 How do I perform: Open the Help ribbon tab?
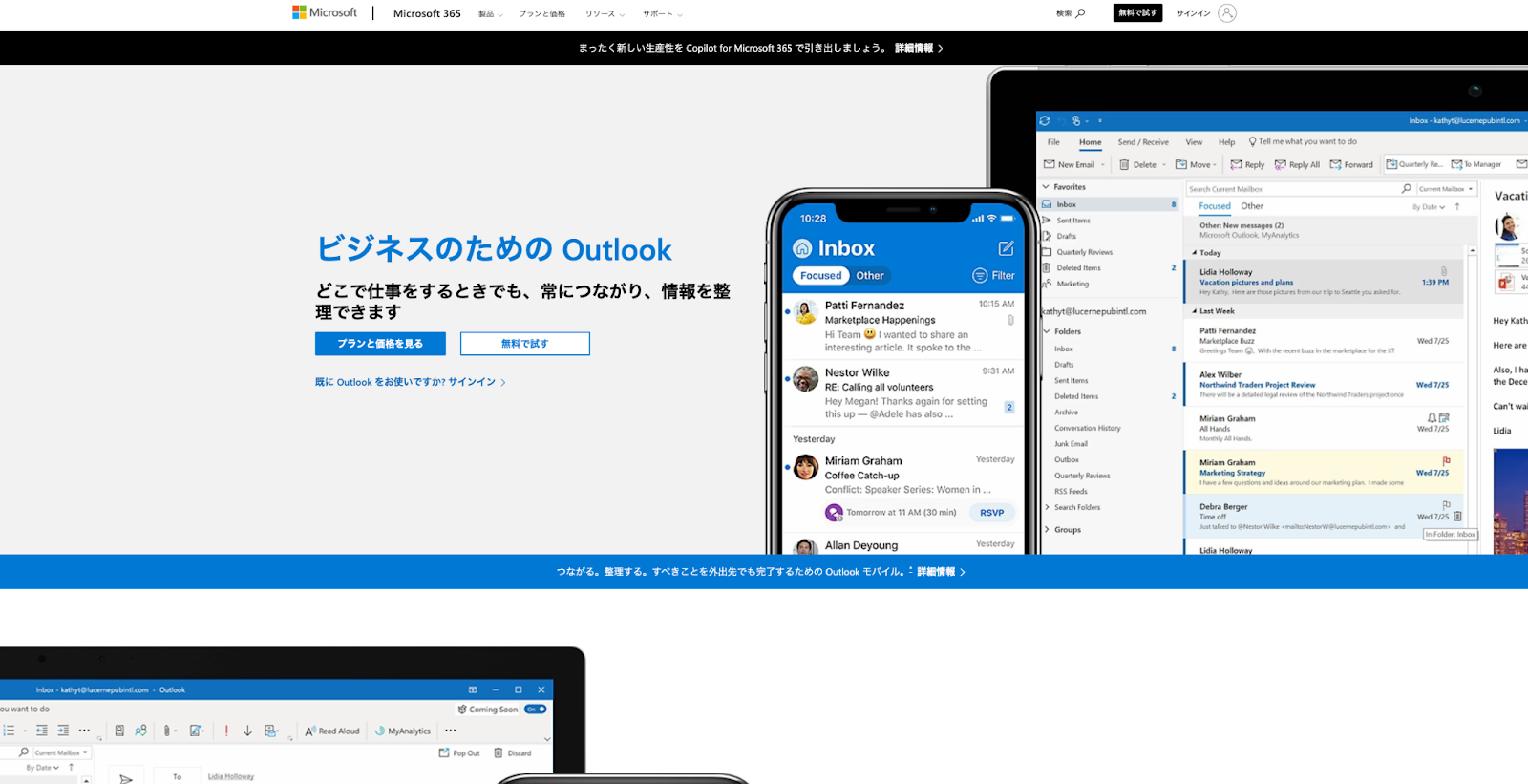pyautogui.click(x=1226, y=142)
